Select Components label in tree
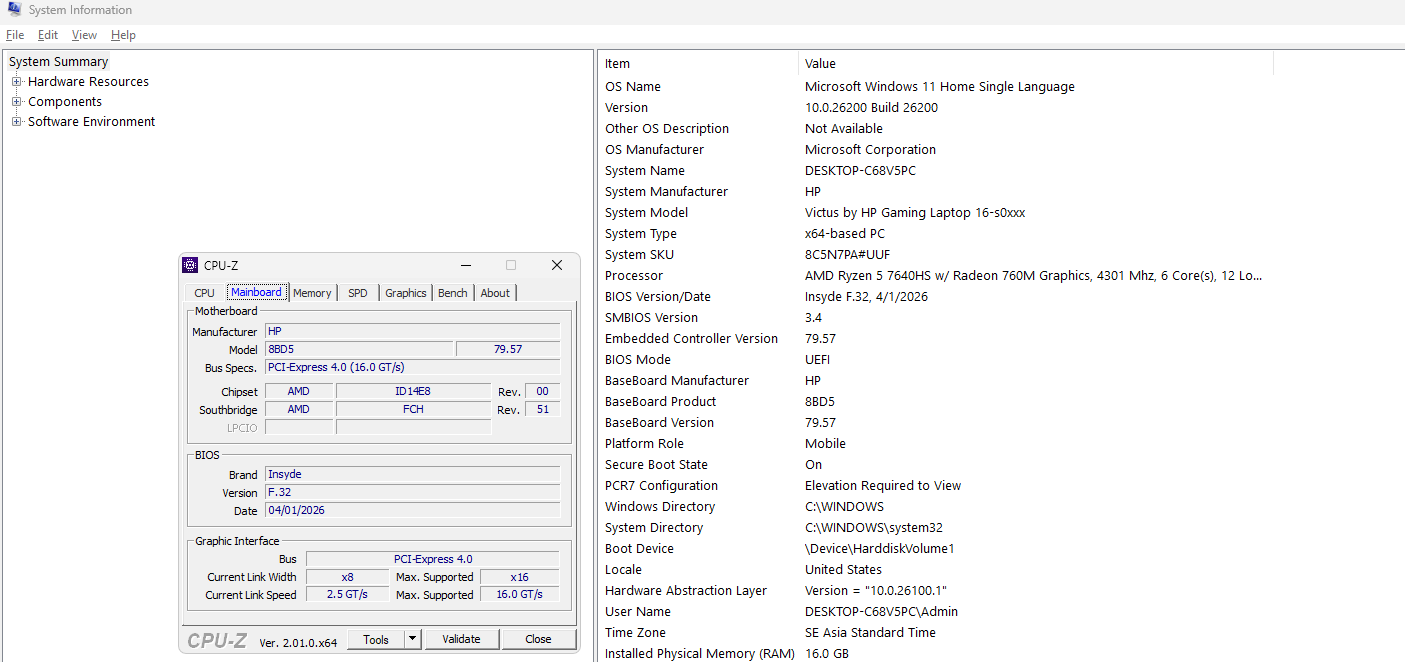Viewport: 1405px width, 662px height. tap(65, 102)
